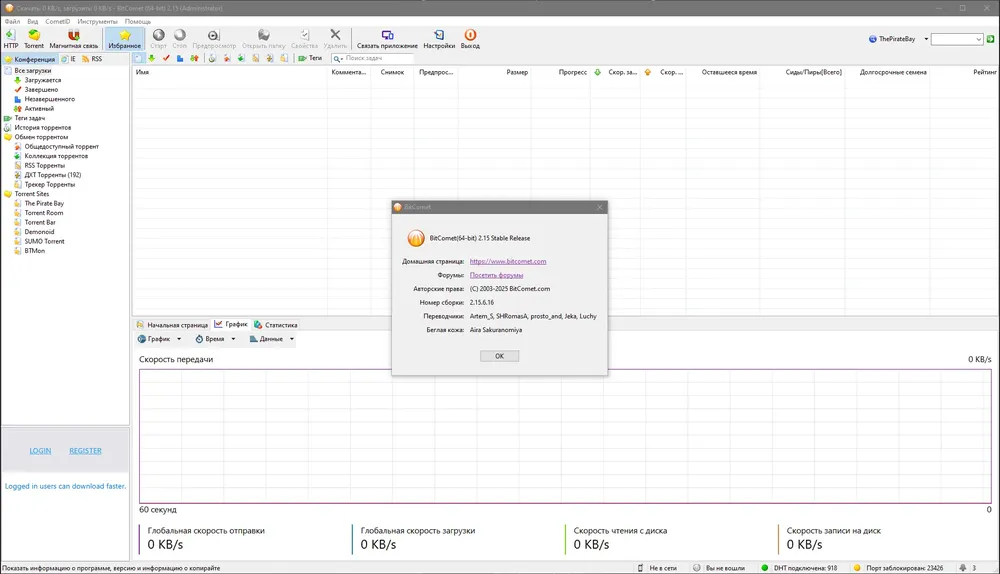The height and width of the screenshot is (574, 1000).
Task: Click the REGISTER link
Action: pyautogui.click(x=85, y=451)
